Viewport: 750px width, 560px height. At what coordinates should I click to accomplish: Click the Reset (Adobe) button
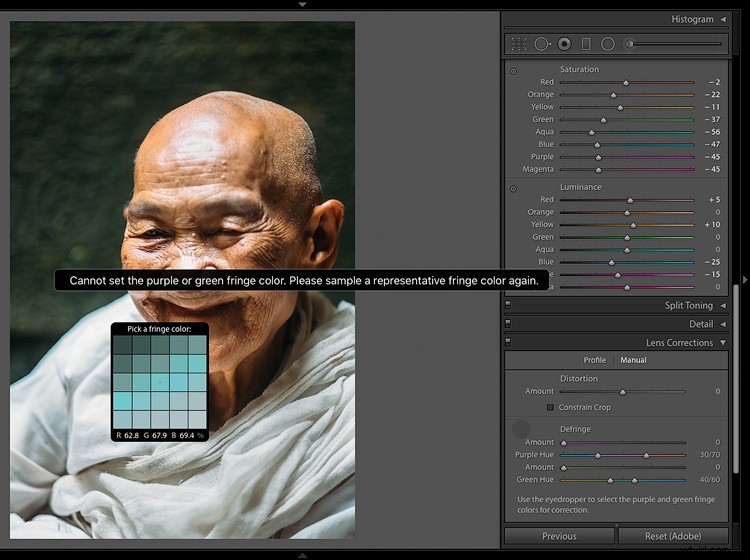tap(673, 536)
